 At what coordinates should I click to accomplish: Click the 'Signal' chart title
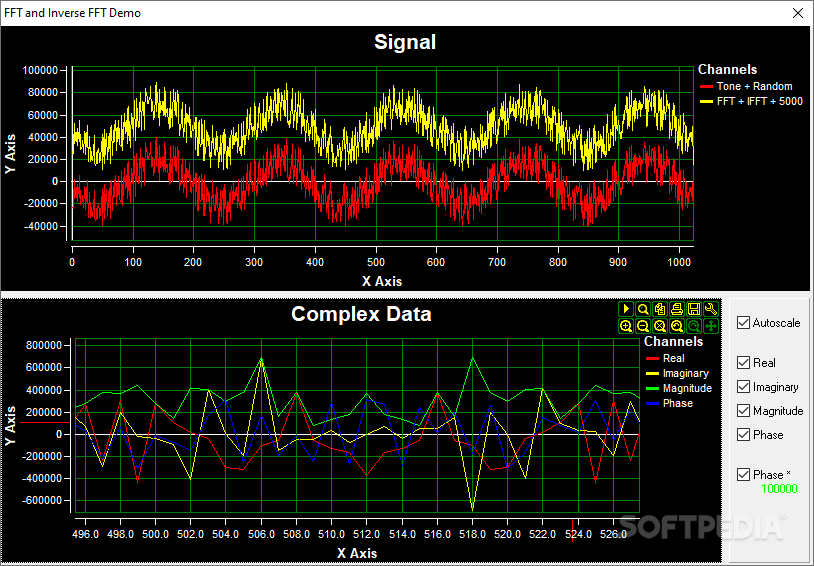click(x=405, y=42)
